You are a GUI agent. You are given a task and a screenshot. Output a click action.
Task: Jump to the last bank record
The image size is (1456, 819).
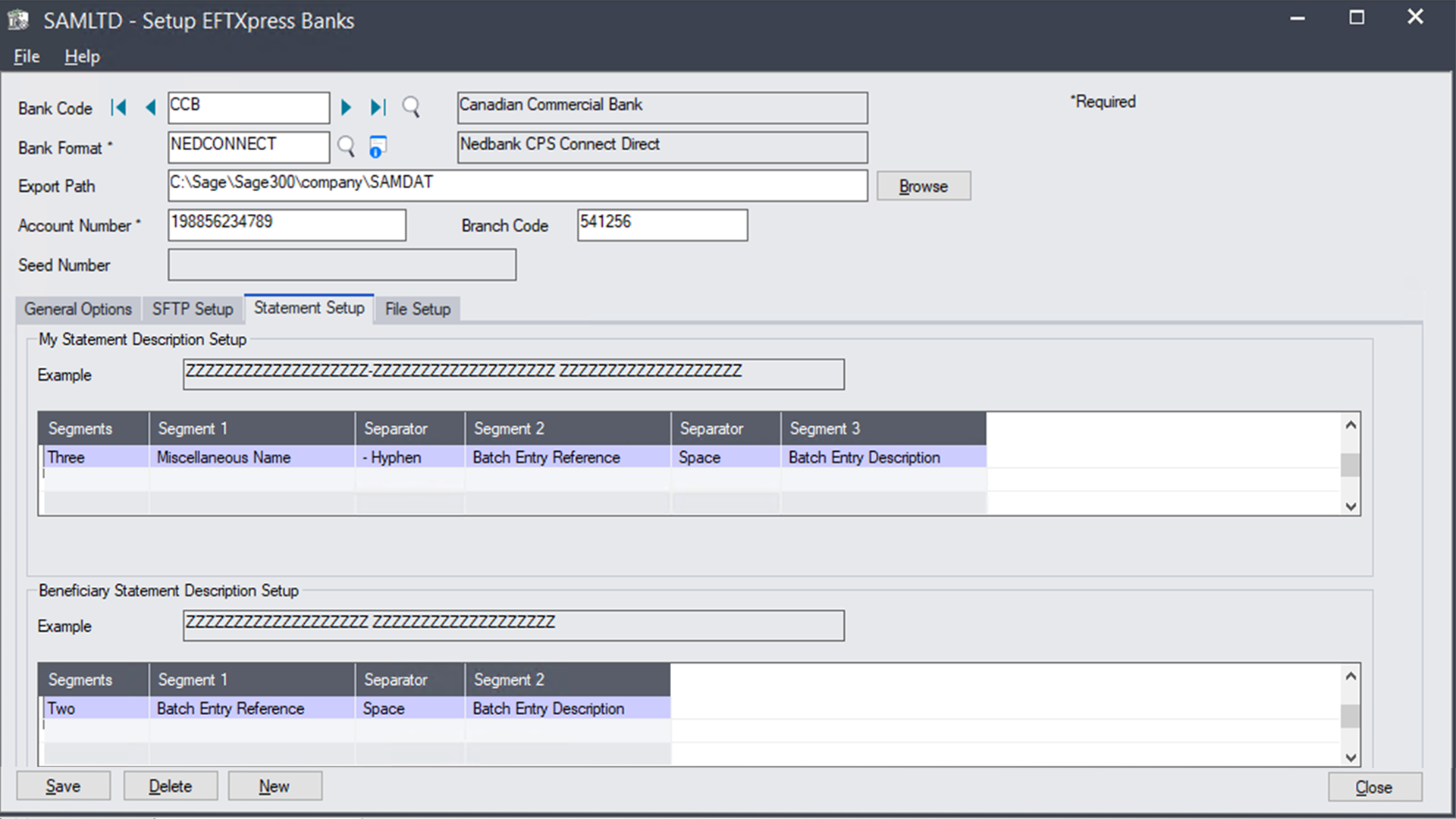coord(378,107)
